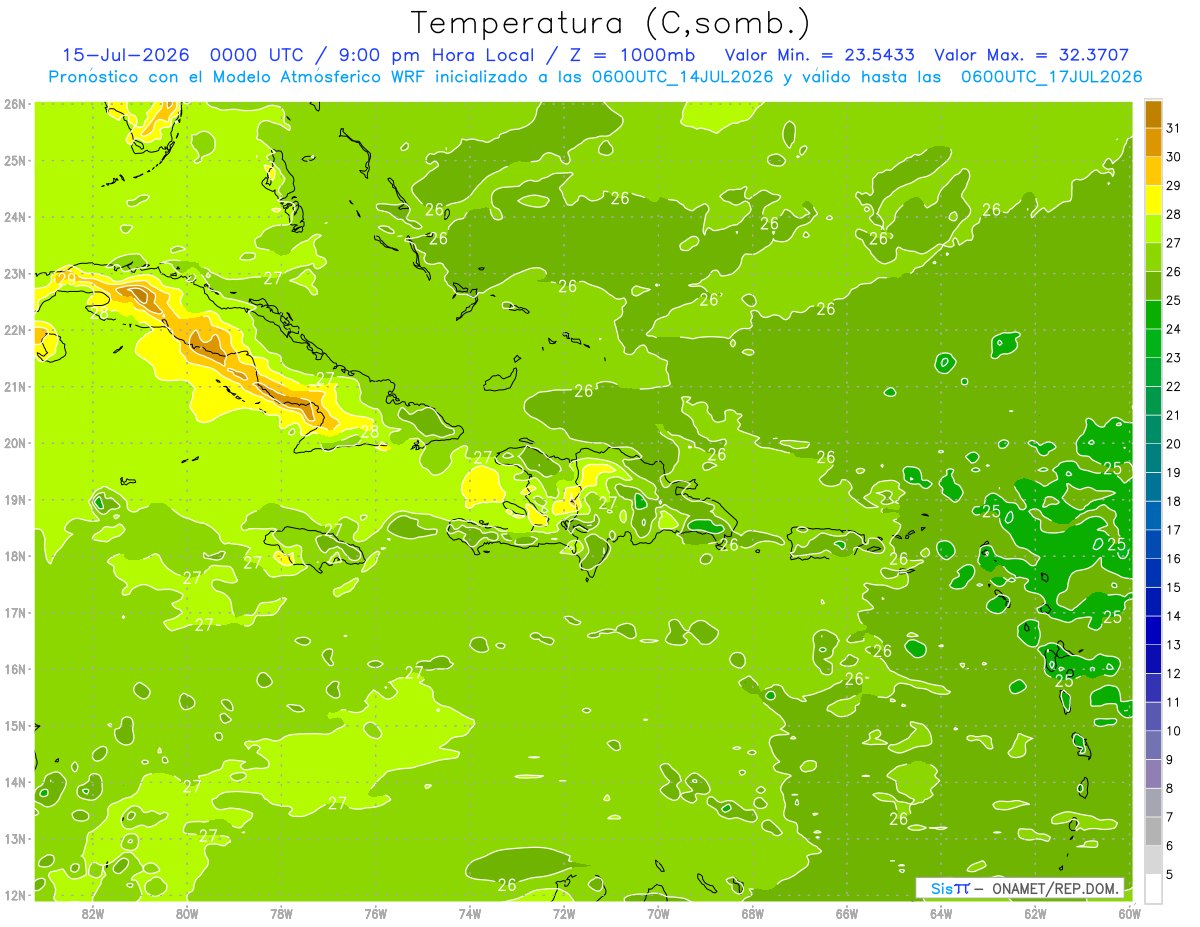Click the '64W' longitude axis label
Screen dimensions: 1200x927
click(941, 913)
